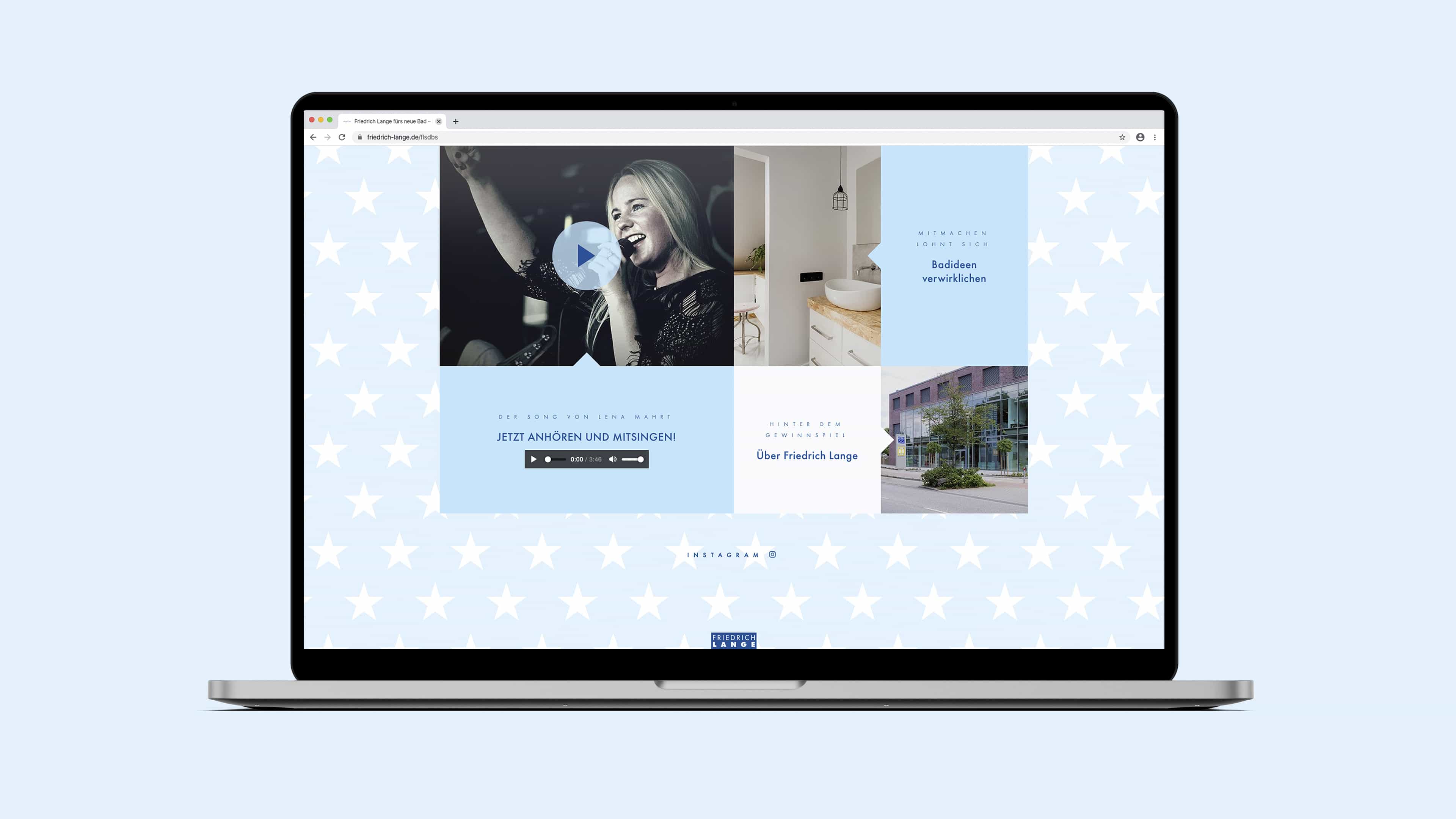This screenshot has width=1456, height=819.
Task: Go back to previous page
Action: click(x=313, y=137)
